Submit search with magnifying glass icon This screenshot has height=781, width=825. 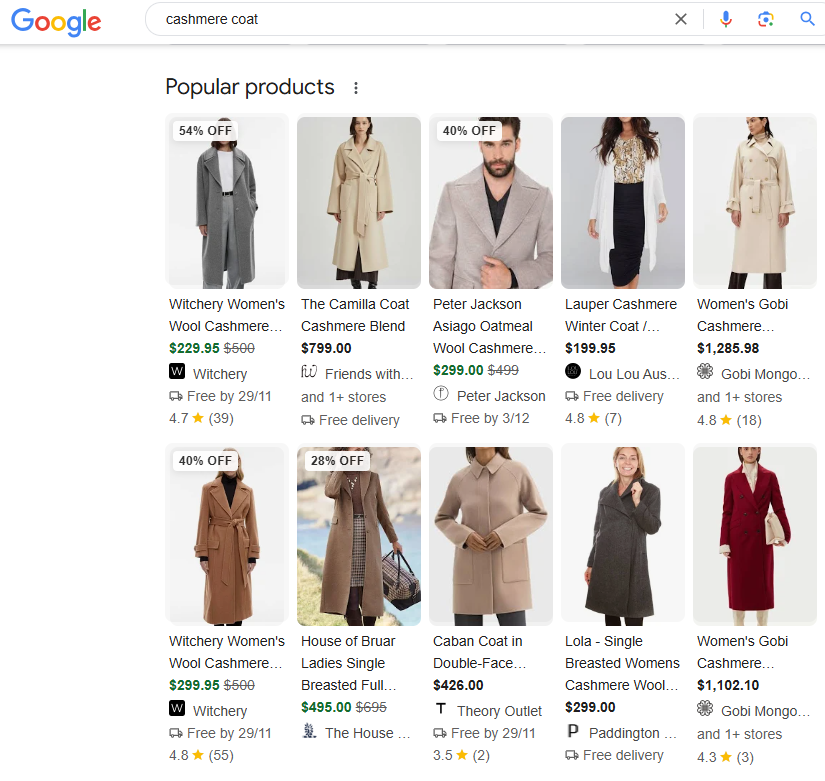click(807, 19)
